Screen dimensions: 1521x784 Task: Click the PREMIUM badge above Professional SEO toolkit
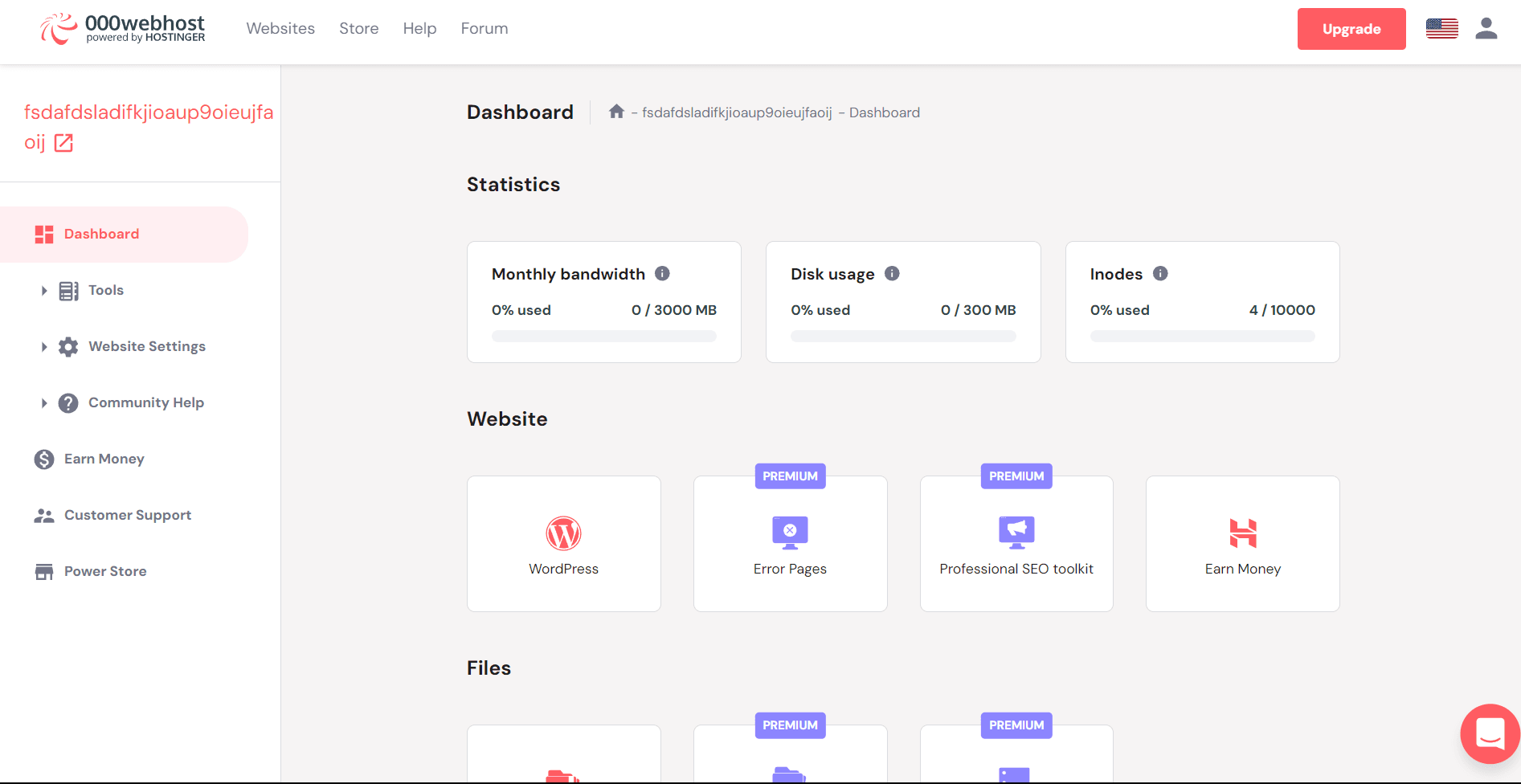click(1016, 476)
